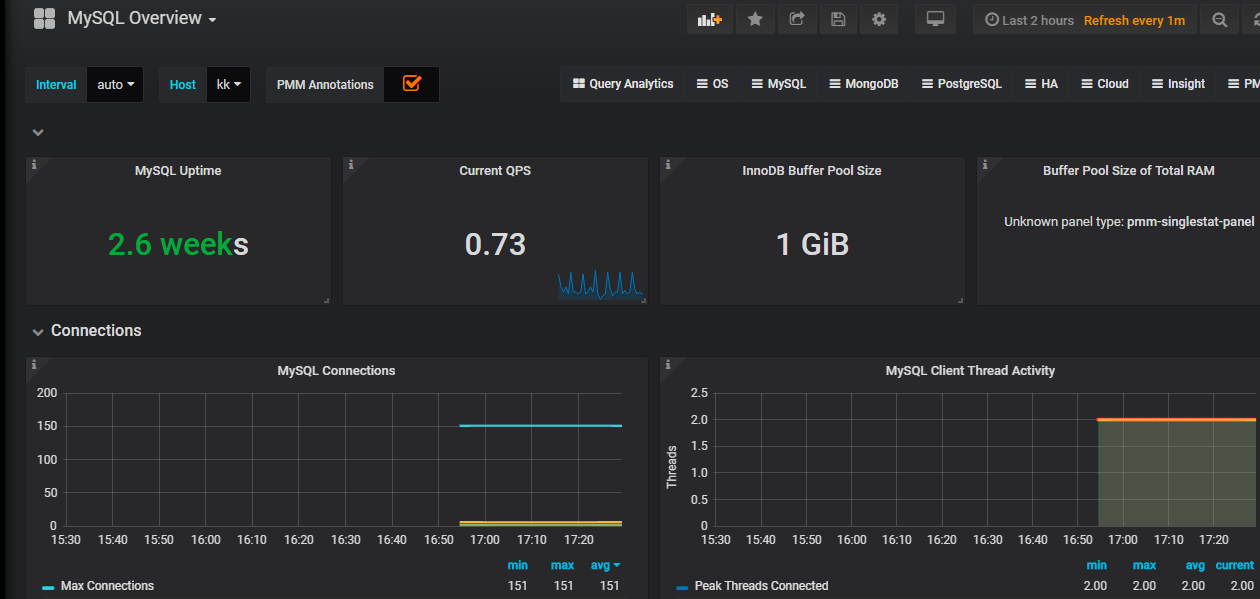
Task: Click the shaded threads area in Thread Activity graph
Action: pos(1177,473)
